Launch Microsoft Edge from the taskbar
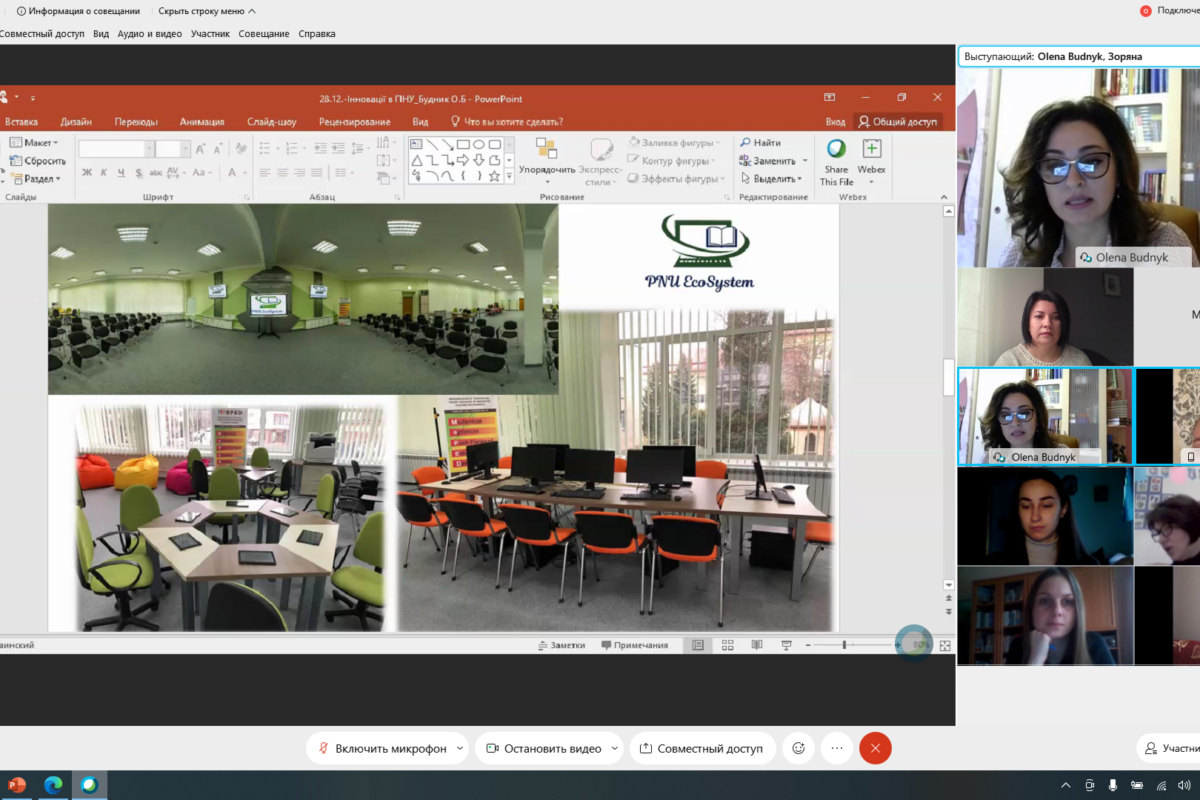Screen dimensions: 1200x800 pyautogui.click(x=53, y=785)
